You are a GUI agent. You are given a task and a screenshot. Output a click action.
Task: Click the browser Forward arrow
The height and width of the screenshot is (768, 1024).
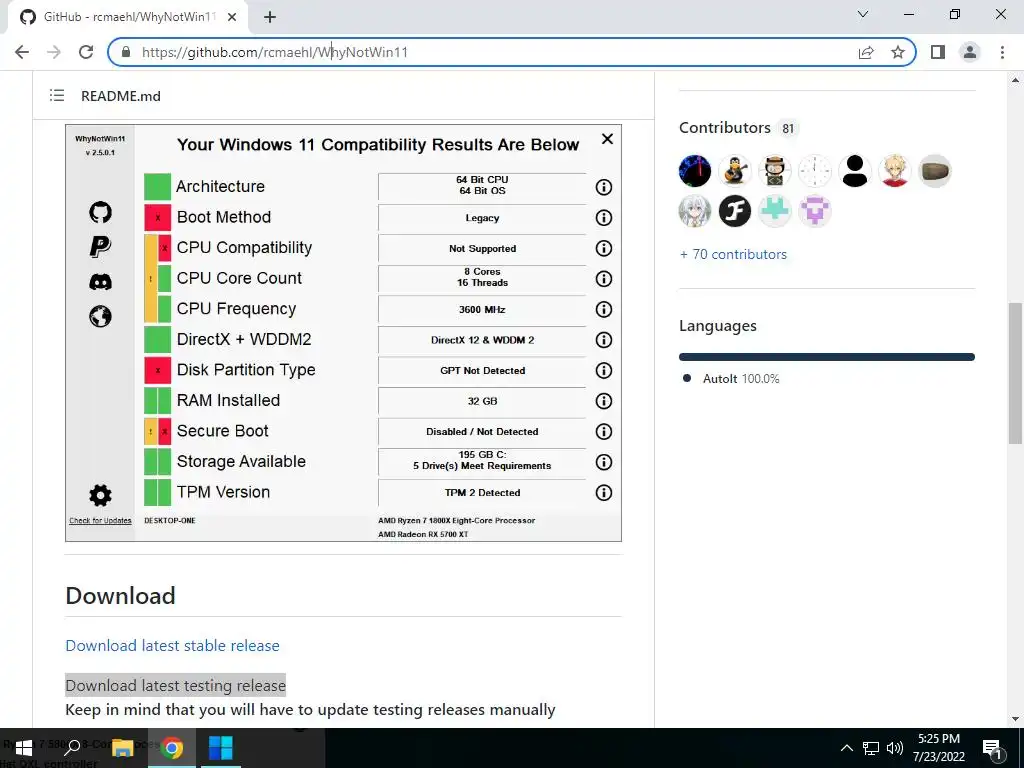[x=54, y=52]
